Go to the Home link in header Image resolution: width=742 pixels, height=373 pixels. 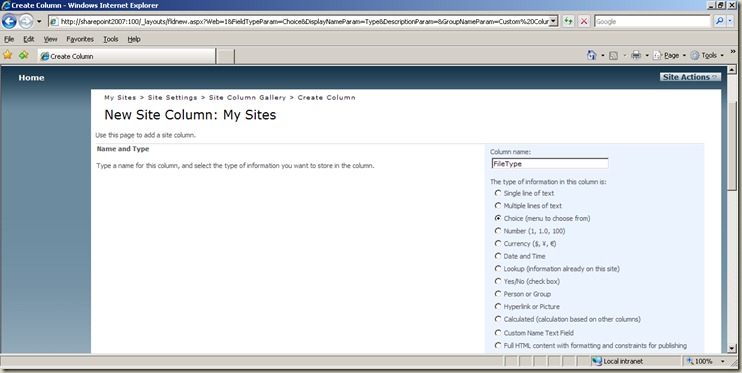(x=31, y=78)
